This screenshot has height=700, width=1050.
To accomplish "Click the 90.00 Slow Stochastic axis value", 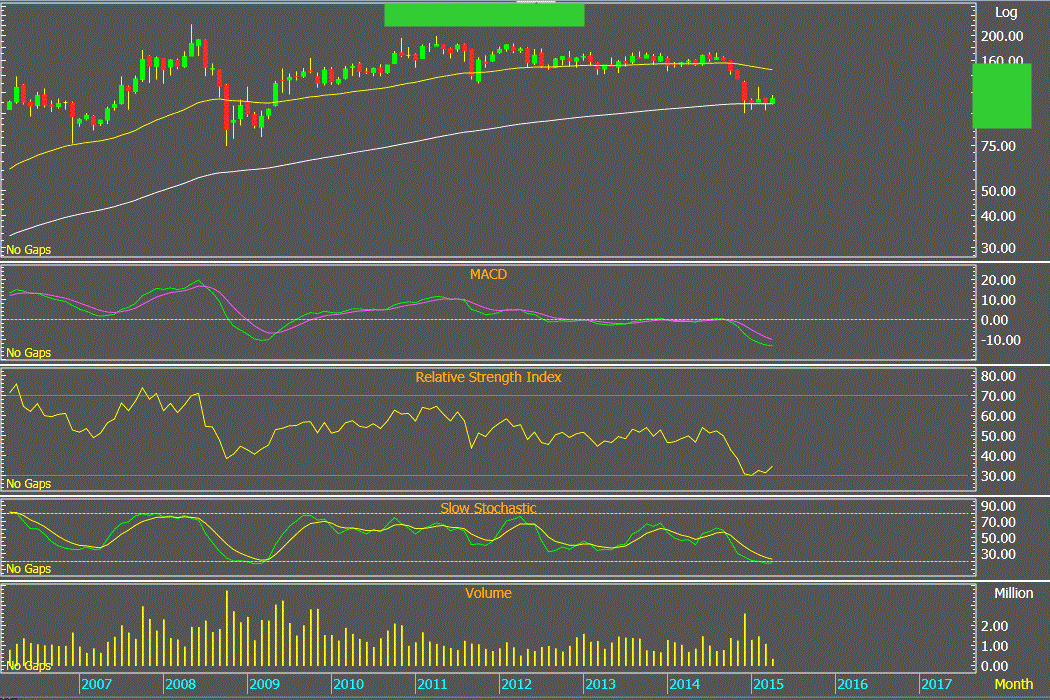I will [x=998, y=506].
